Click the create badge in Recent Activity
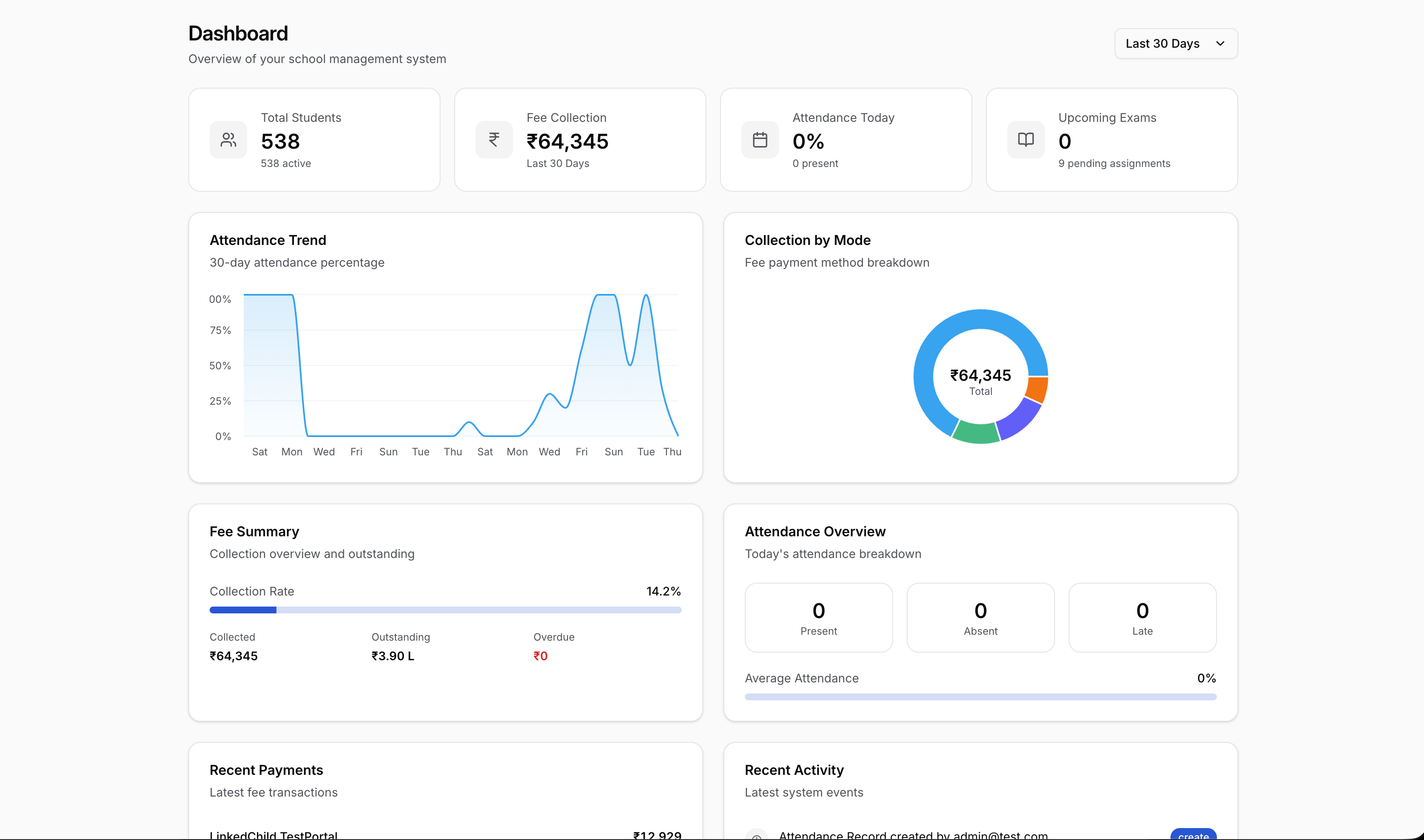1424x840 pixels. coord(1193,835)
